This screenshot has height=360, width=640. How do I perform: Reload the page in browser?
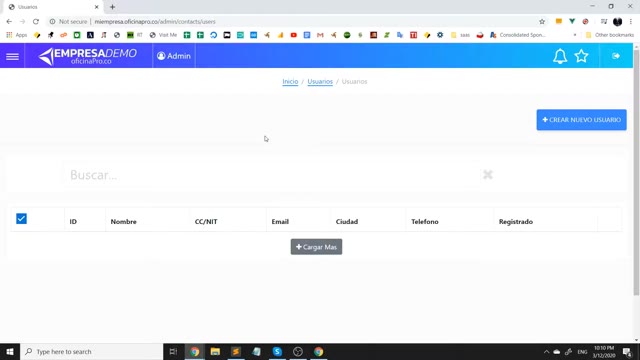click(36, 22)
